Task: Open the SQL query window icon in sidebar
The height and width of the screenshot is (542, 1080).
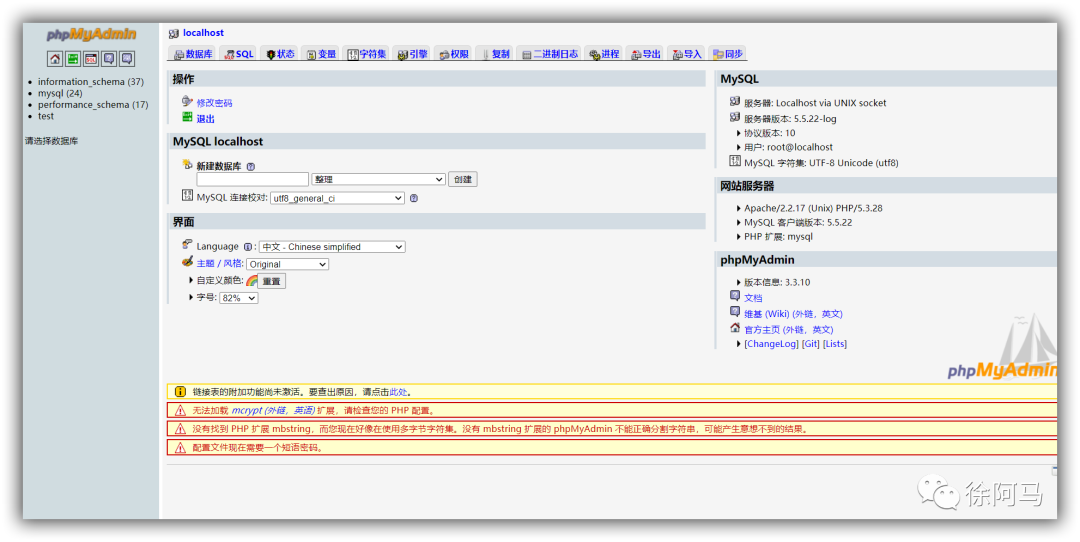Action: [x=91, y=59]
